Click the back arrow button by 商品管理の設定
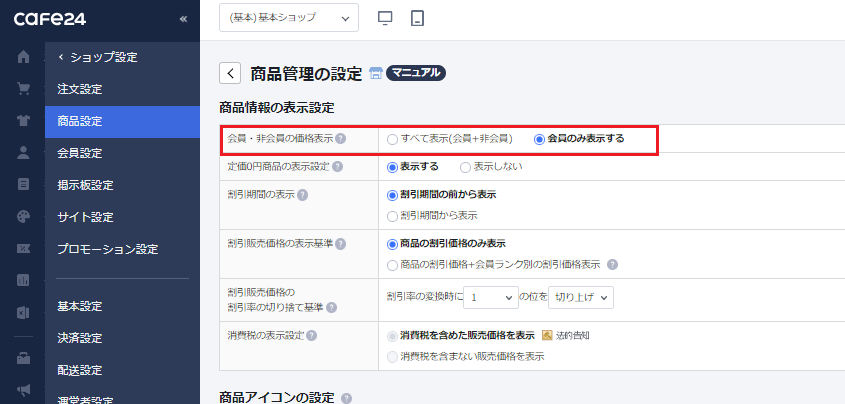Viewport: 845px width, 404px height. tap(230, 73)
